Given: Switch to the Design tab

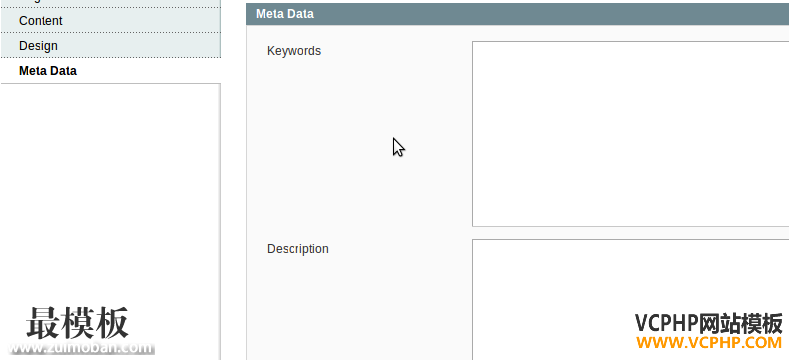Looking at the screenshot, I should pyautogui.click(x=110, y=45).
